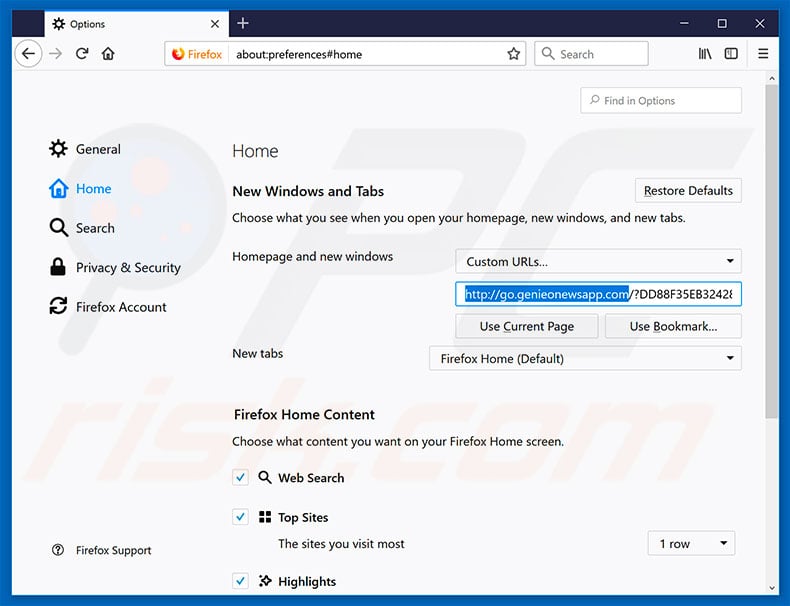Reload the current page
This screenshot has height=606, width=790.
82,54
